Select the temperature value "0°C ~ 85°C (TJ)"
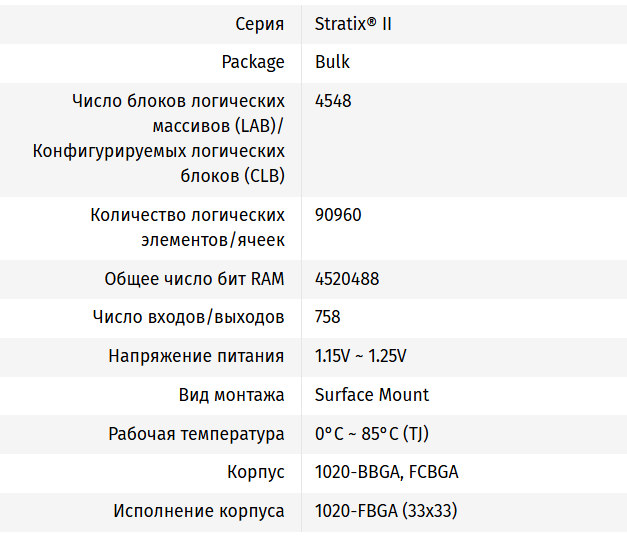 click(x=372, y=434)
